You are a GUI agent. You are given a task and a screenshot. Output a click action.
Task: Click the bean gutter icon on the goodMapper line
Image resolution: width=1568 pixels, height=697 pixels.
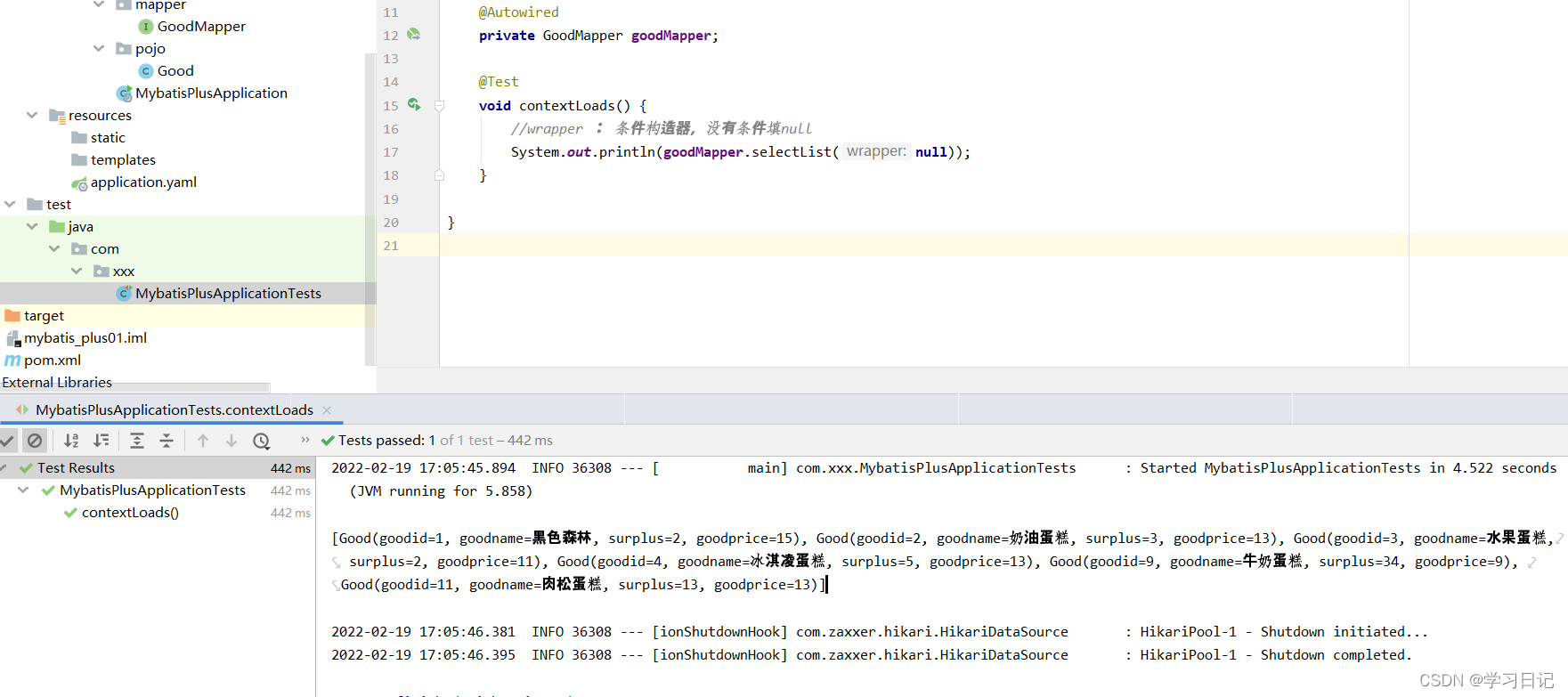pos(414,35)
